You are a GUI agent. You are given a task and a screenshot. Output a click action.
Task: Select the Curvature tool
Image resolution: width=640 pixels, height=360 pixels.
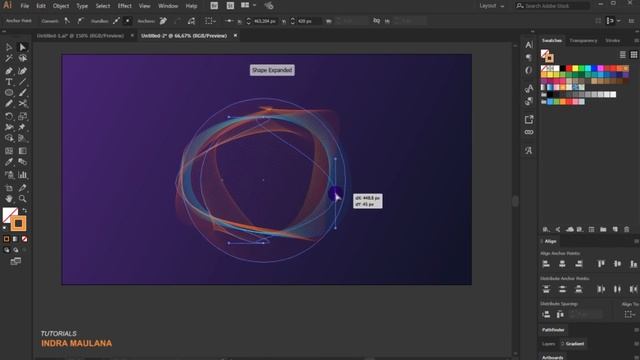(x=22, y=71)
